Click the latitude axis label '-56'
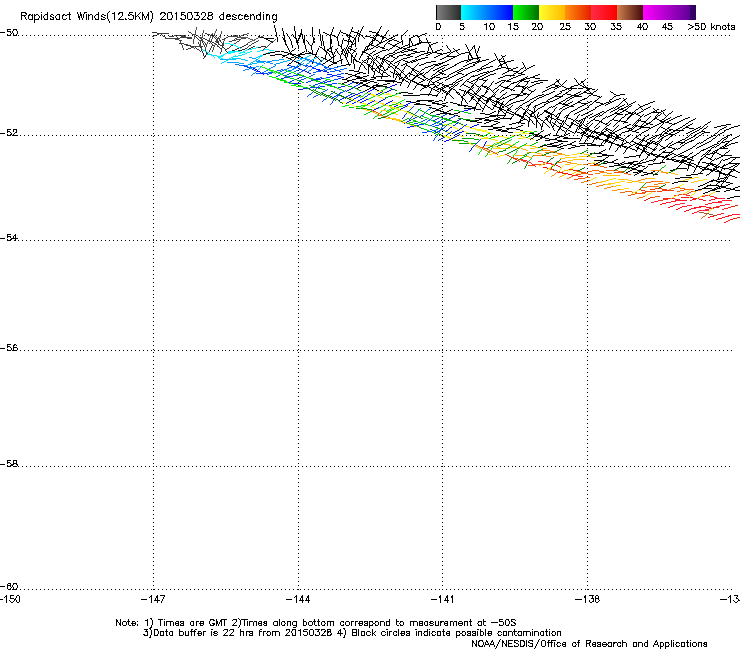 [9, 348]
